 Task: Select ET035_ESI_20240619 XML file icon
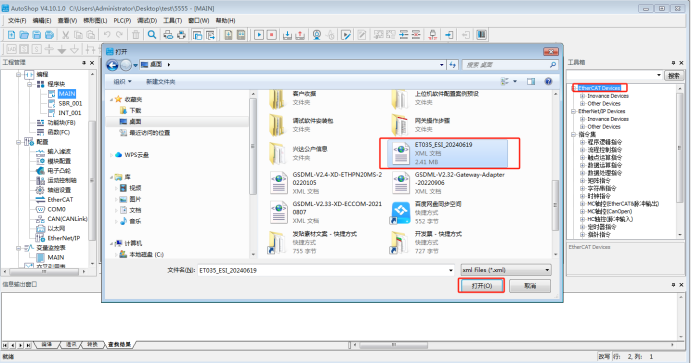[401, 153]
